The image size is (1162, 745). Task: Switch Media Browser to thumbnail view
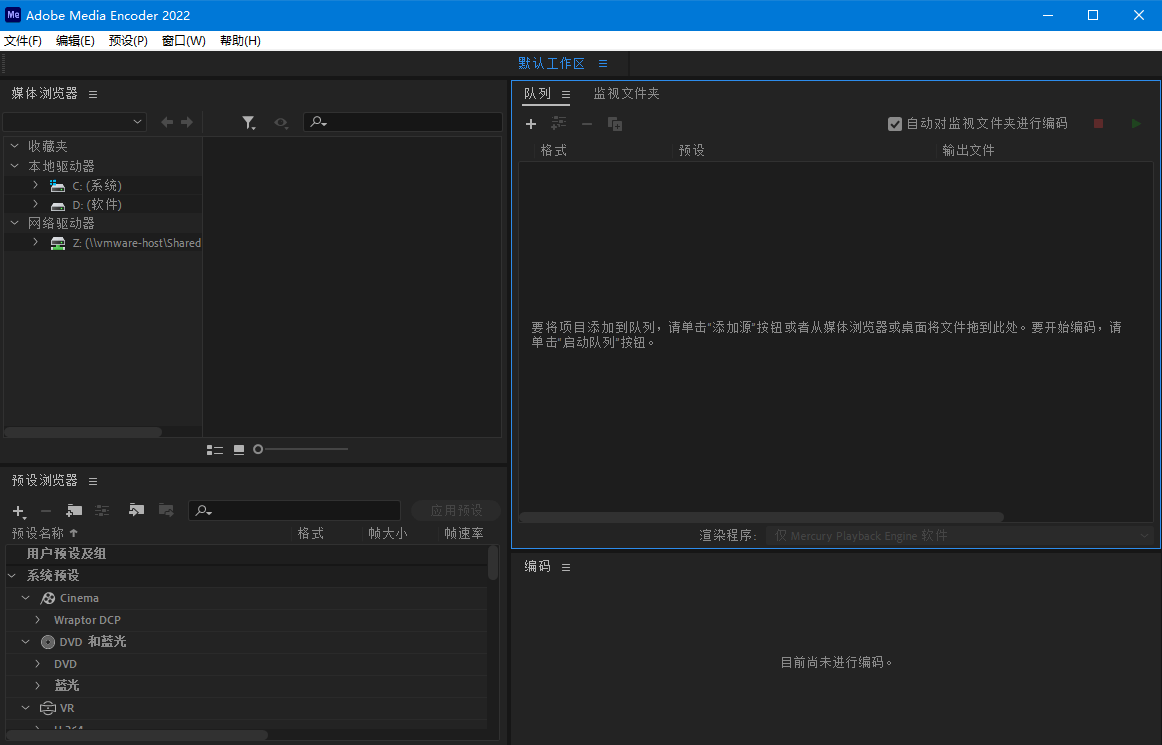click(238, 449)
